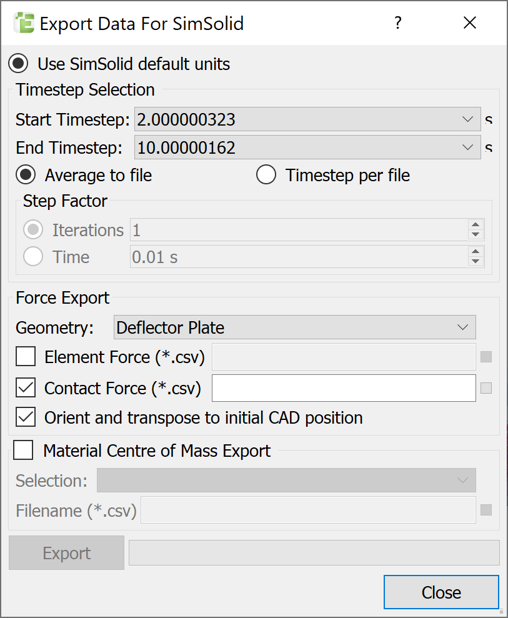
Task: Expand Geometry dropdown showing Deflector Plate
Action: 294,327
